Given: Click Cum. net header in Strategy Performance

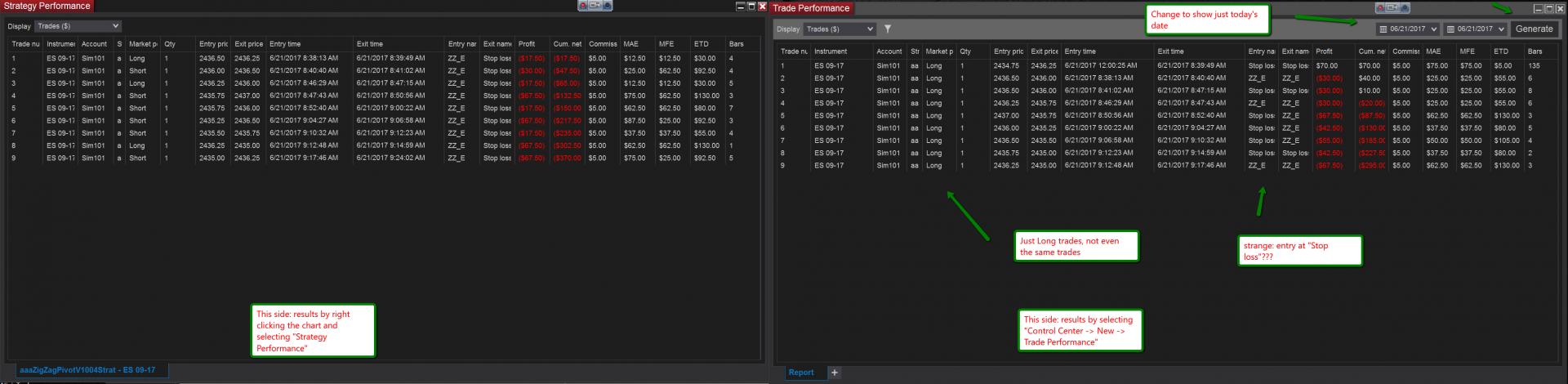Looking at the screenshot, I should [568, 44].
